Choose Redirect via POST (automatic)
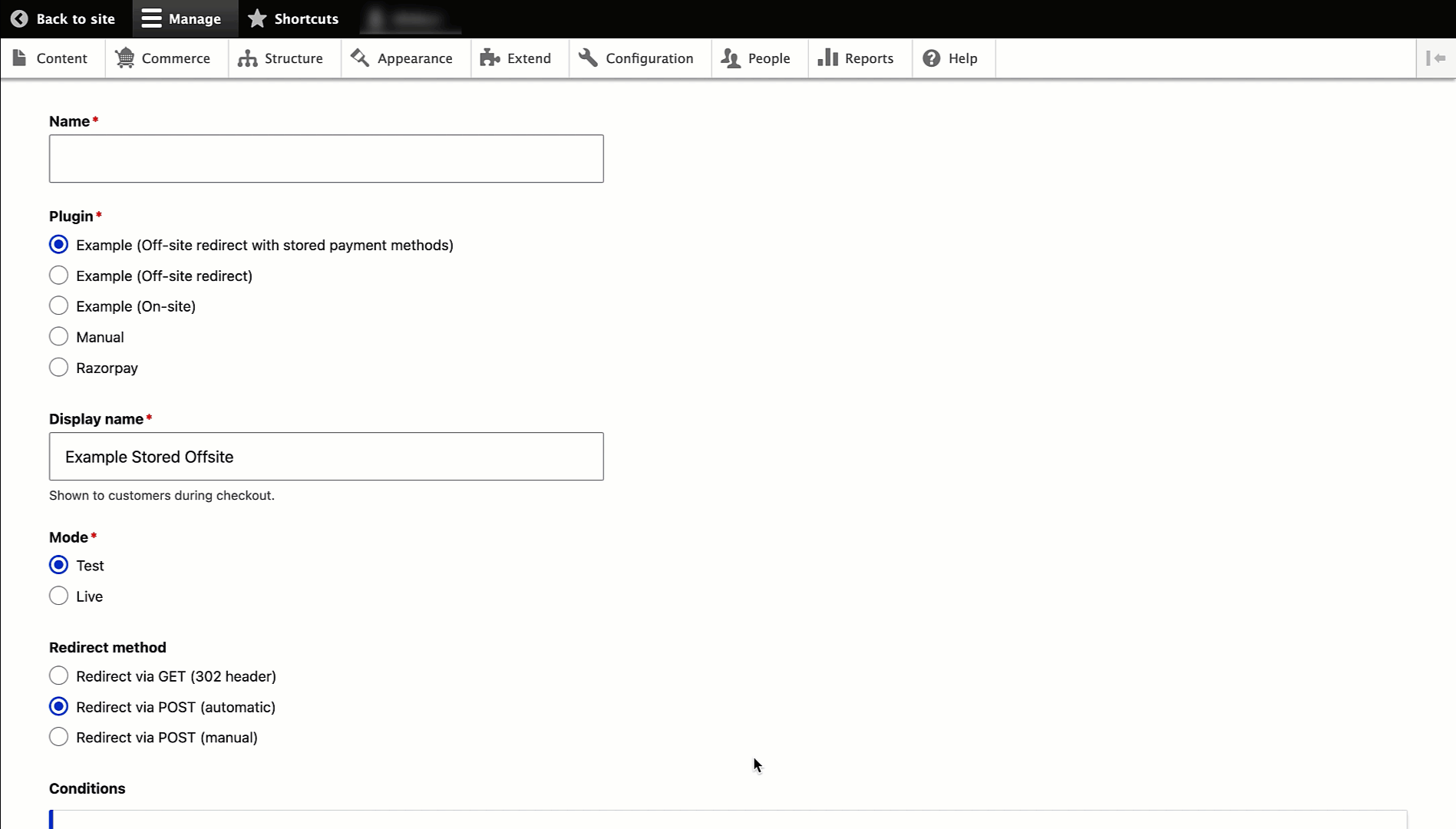Screen dimensions: 1456x829 pyautogui.click(x=58, y=706)
